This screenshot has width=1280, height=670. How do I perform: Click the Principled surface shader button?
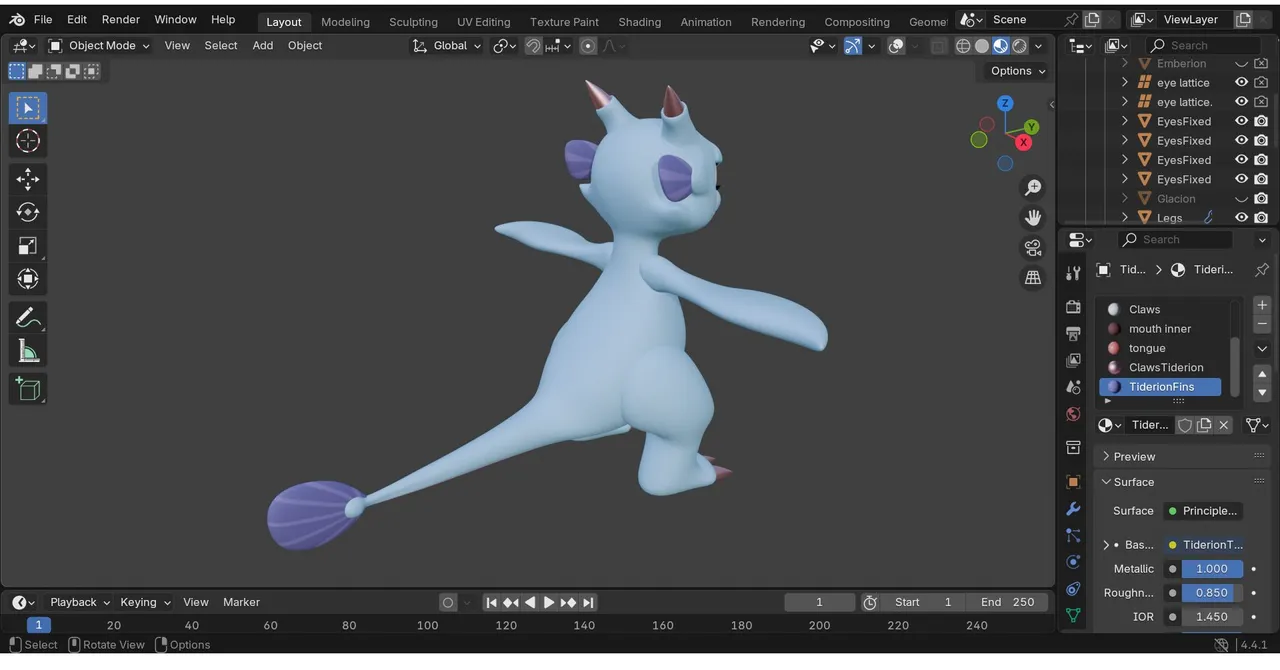[x=1203, y=511]
